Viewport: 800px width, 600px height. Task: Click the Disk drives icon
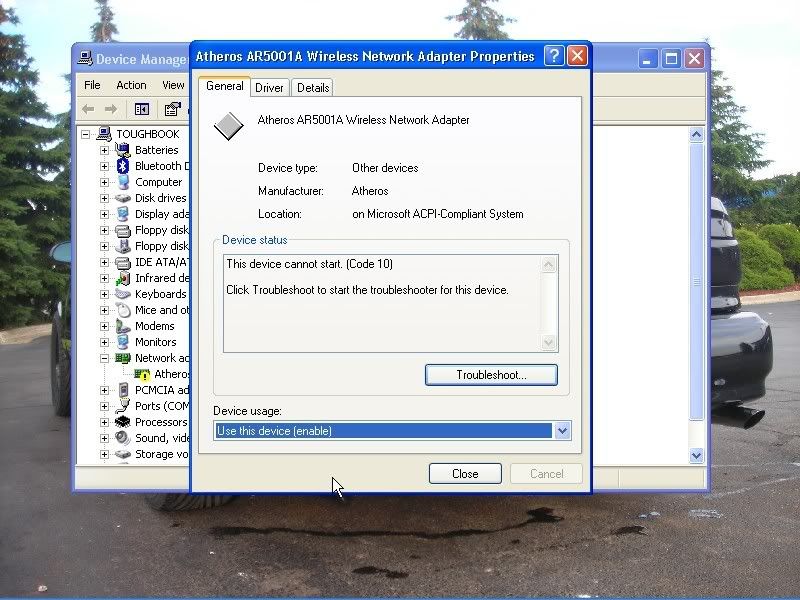tap(122, 198)
